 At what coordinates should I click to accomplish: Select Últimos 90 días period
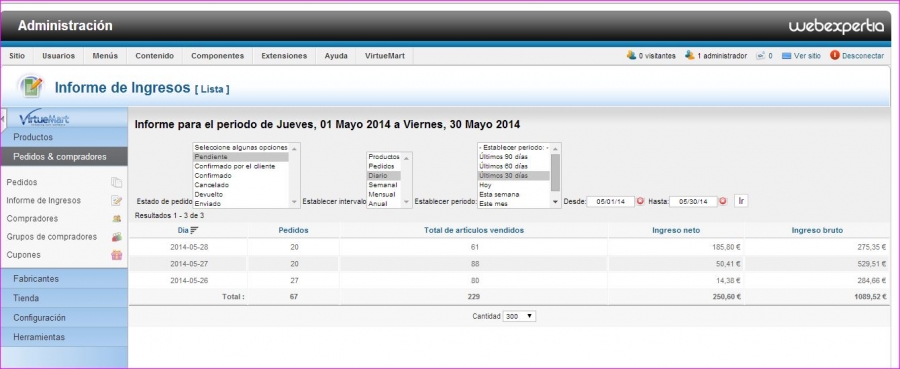(x=514, y=157)
